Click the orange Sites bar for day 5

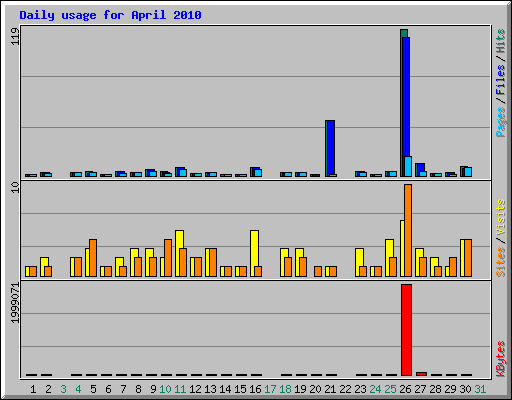pos(93,258)
